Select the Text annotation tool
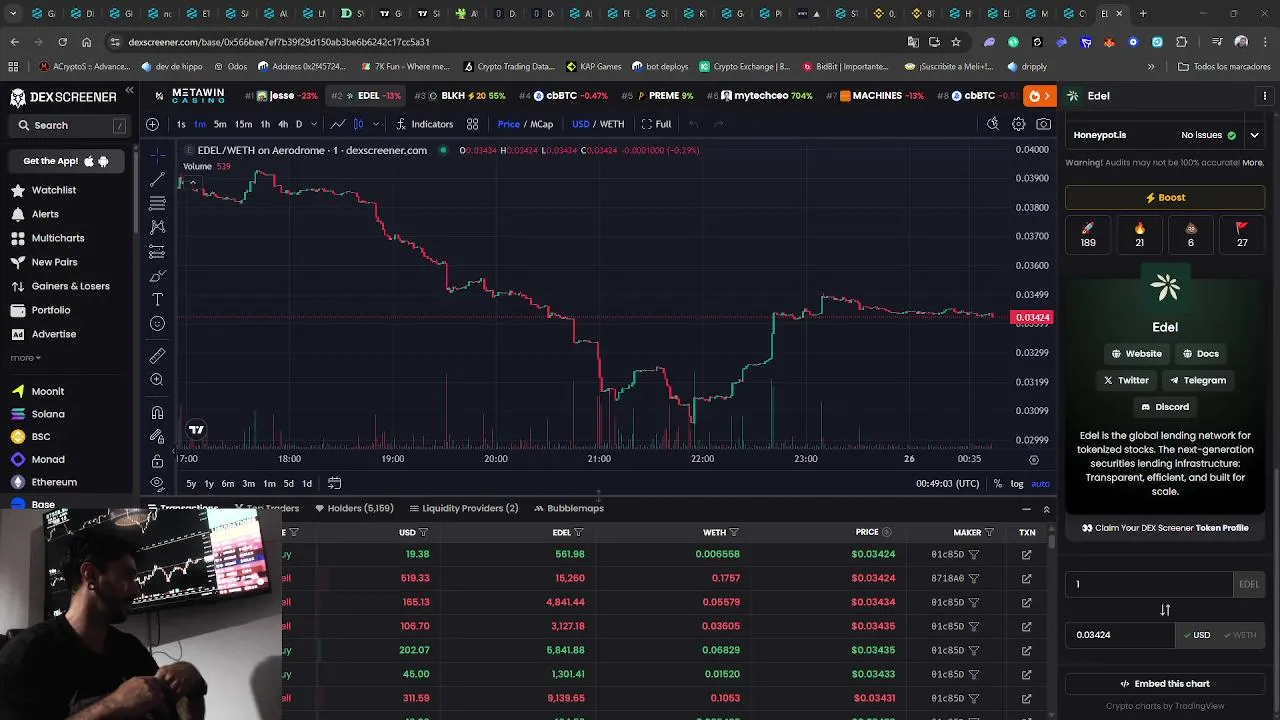Image resolution: width=1280 pixels, height=720 pixels. tap(157, 300)
